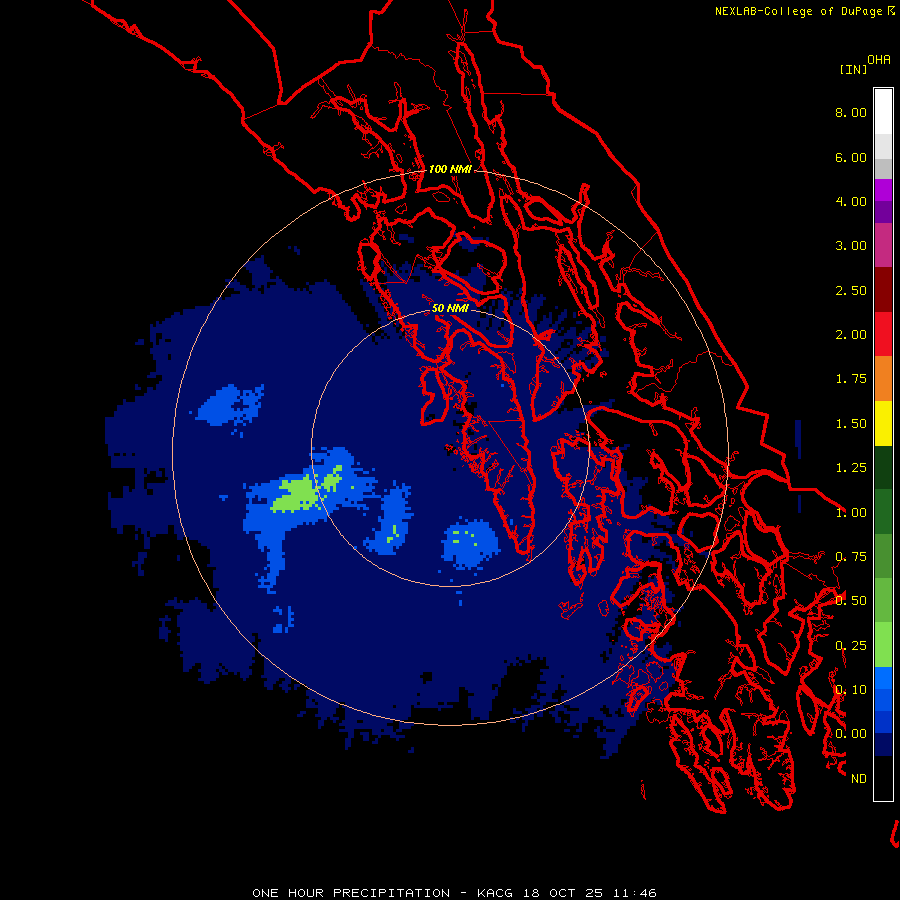This screenshot has width=900, height=900.
Task: Click the 1.50 legend value
Action: [851, 424]
